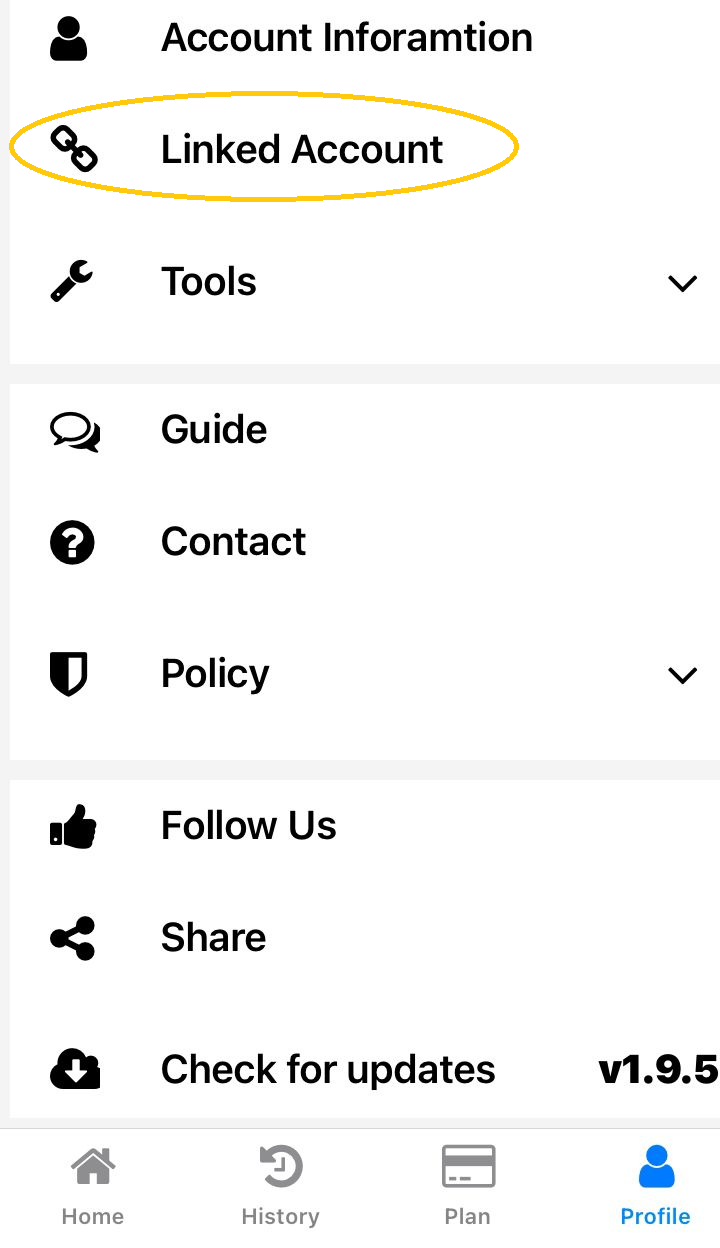Select the Profile tab
720x1248 pixels.
655,1185
